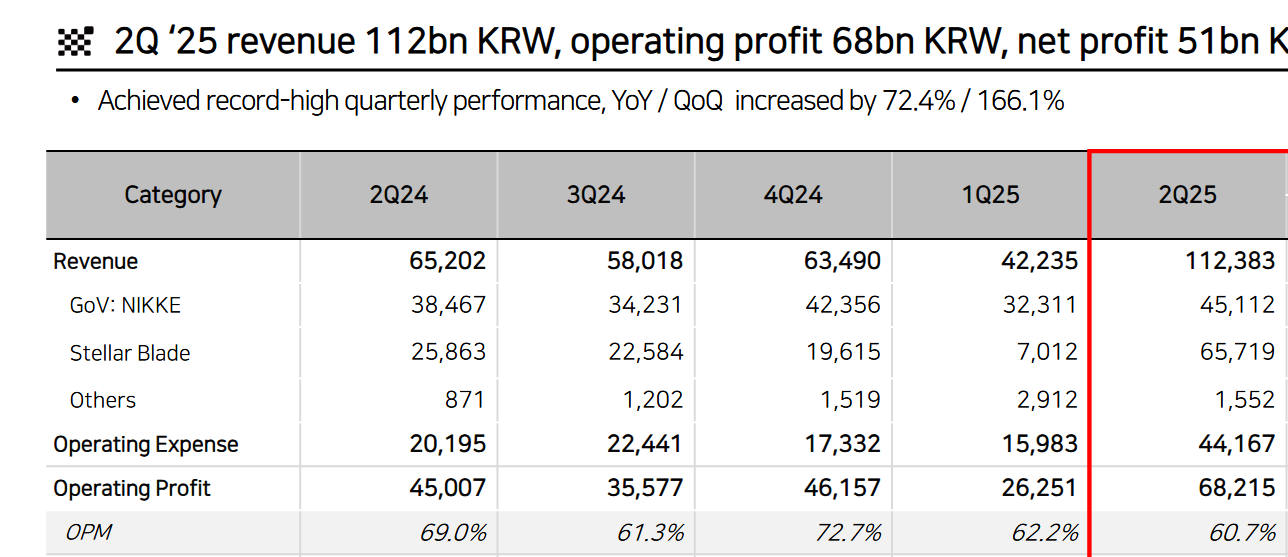Click the OPM value 62.2%

tap(1046, 533)
